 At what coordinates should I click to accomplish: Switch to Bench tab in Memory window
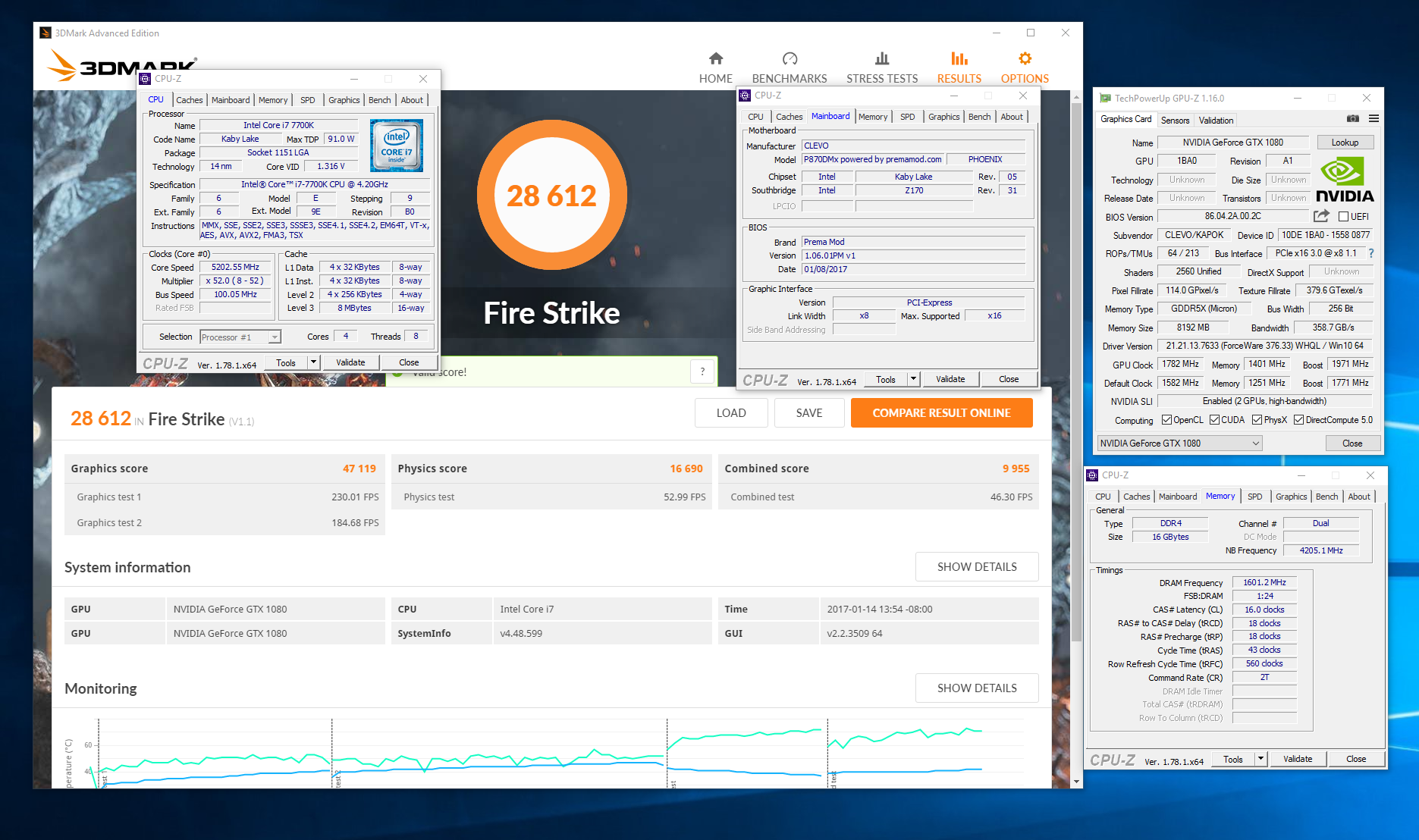(1326, 497)
